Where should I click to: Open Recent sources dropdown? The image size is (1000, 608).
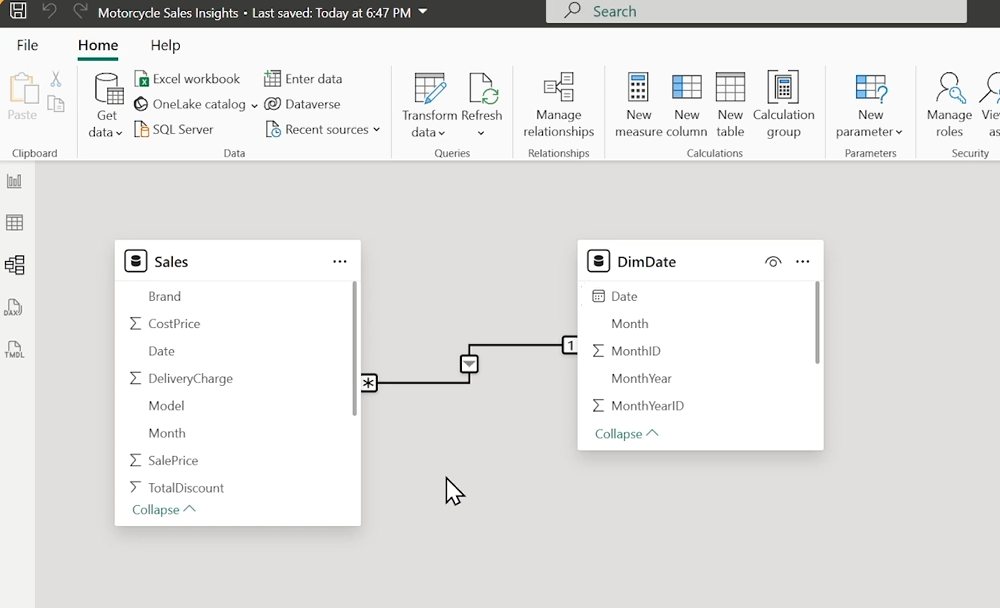tap(323, 129)
